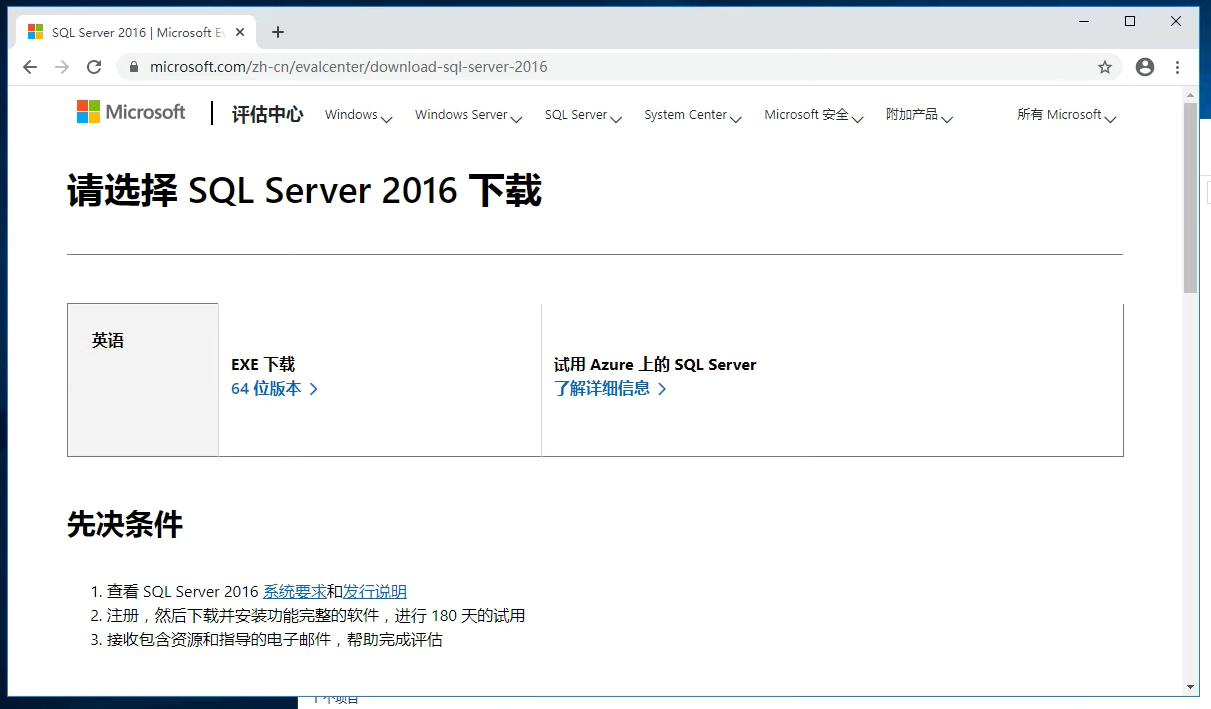The width and height of the screenshot is (1211, 709).
Task: Maximize the Chrome window
Action: click(x=1130, y=20)
